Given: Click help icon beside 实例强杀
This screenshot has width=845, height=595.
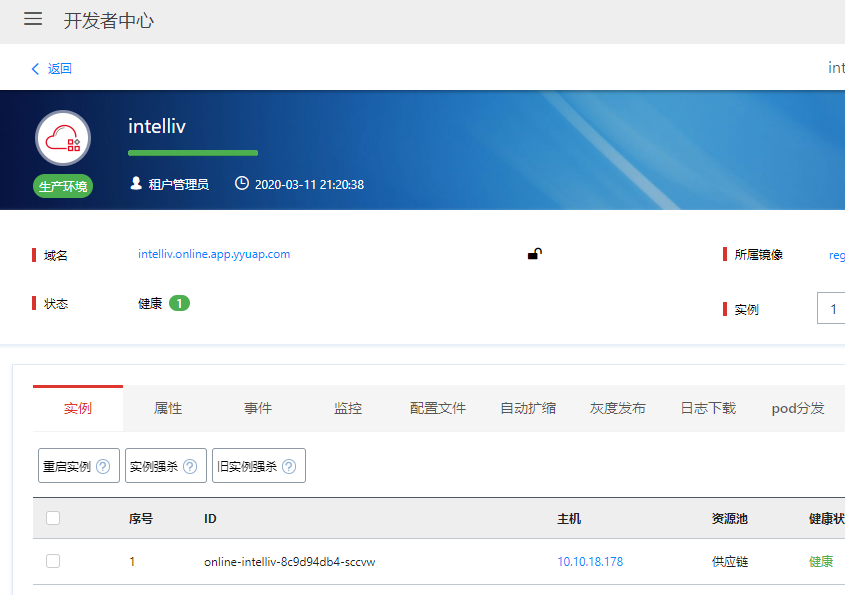Looking at the screenshot, I should coord(190,466).
